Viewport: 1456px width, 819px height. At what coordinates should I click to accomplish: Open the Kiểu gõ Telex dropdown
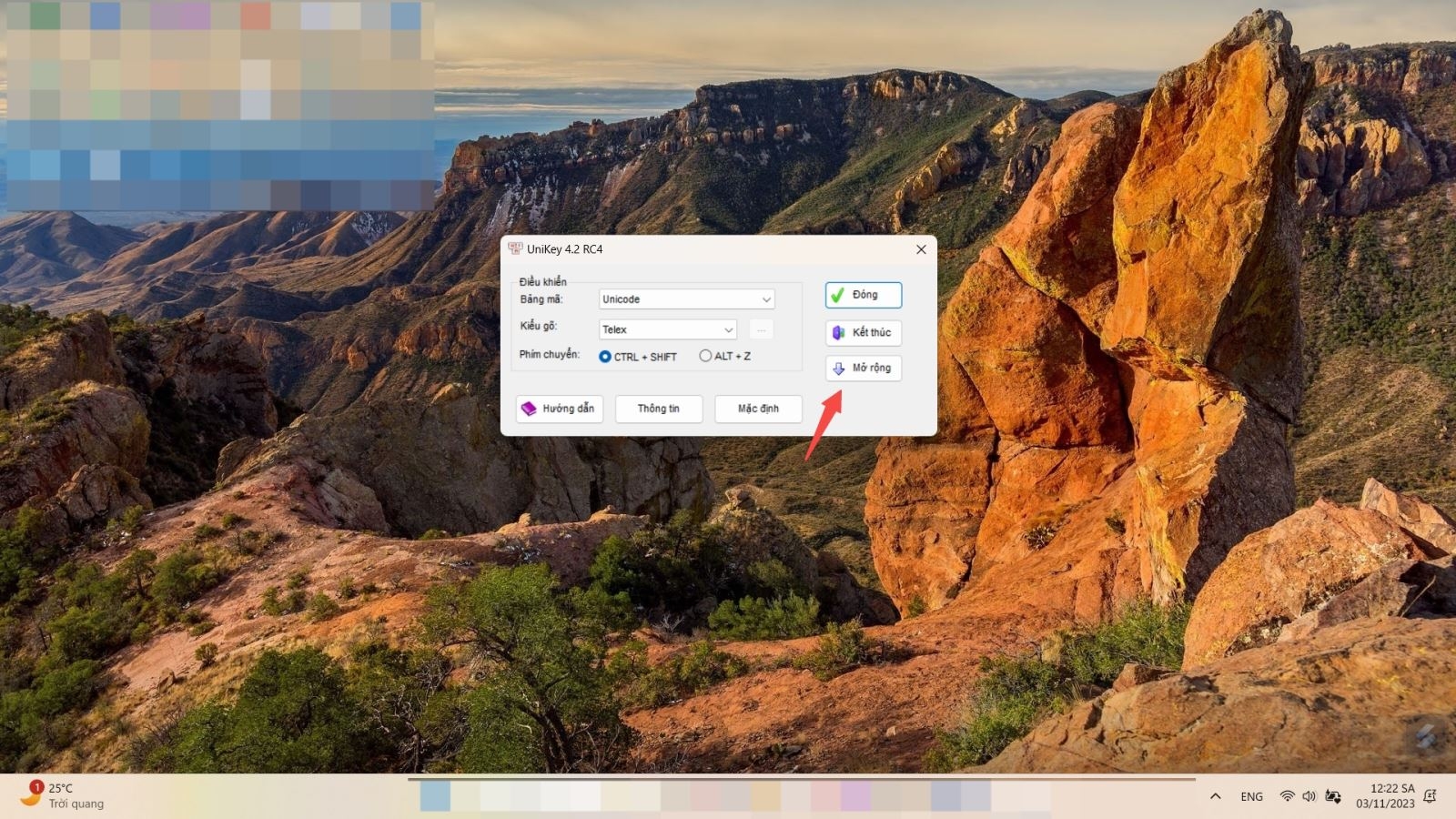pyautogui.click(x=667, y=329)
